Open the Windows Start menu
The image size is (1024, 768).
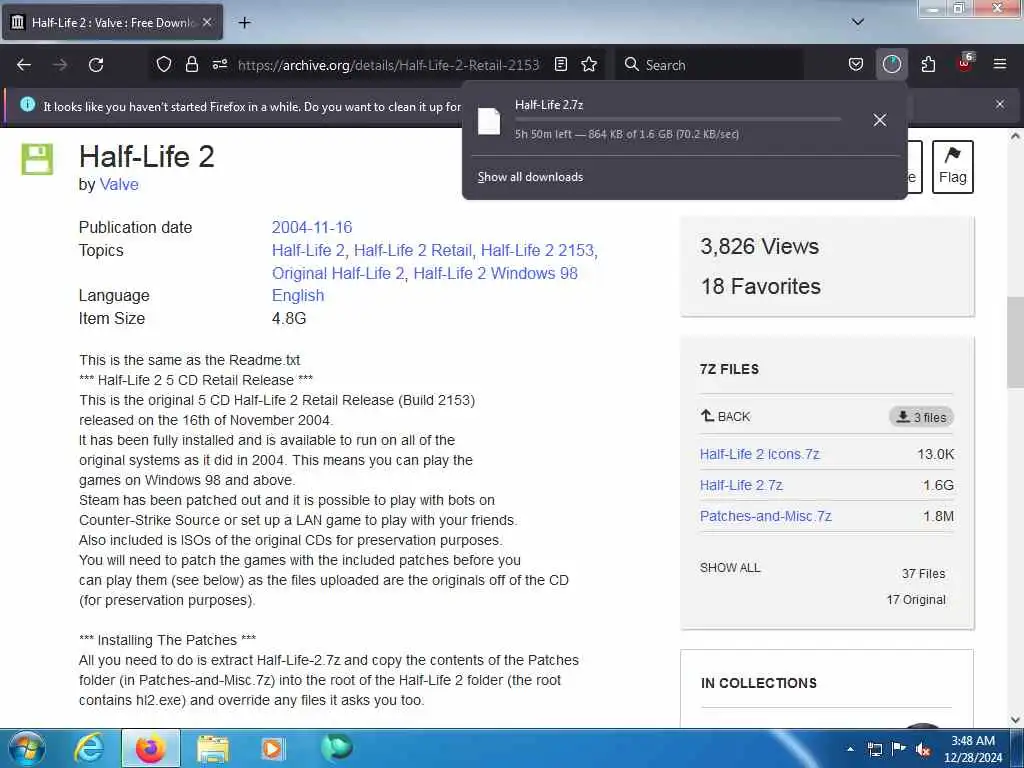pyautogui.click(x=27, y=748)
